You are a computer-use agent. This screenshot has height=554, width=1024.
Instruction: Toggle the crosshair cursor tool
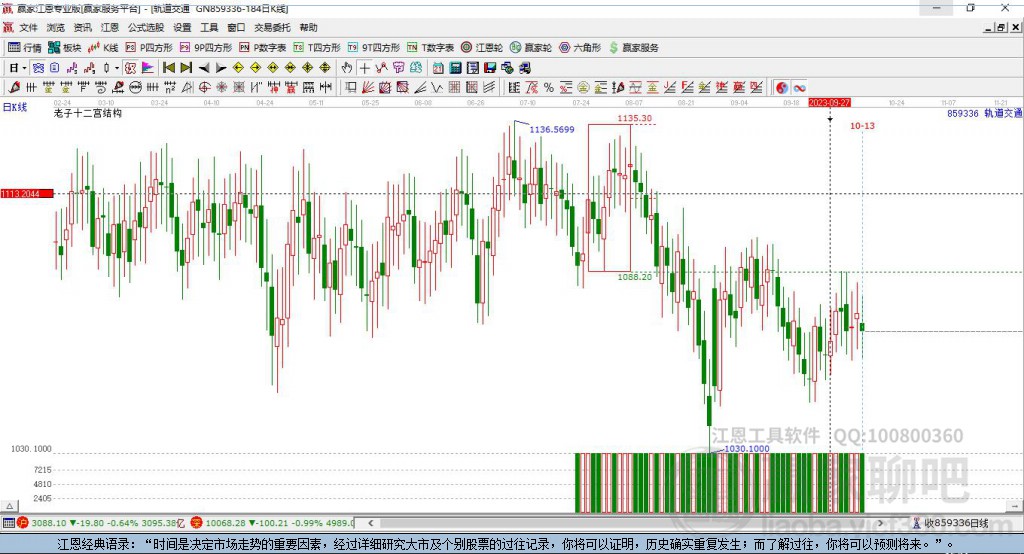coord(365,67)
